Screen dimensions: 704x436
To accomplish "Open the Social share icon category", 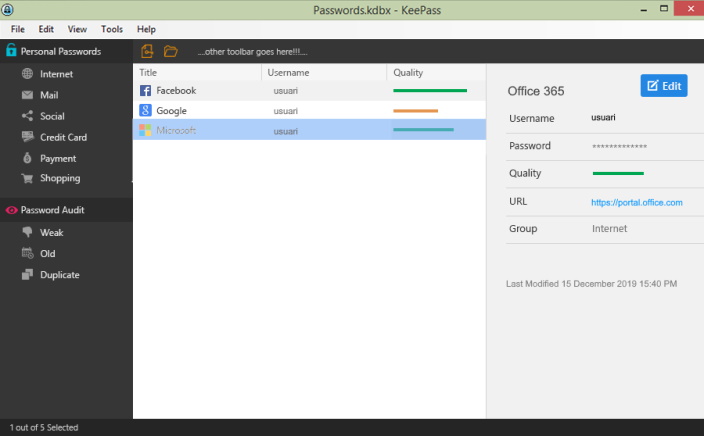I will [28, 116].
